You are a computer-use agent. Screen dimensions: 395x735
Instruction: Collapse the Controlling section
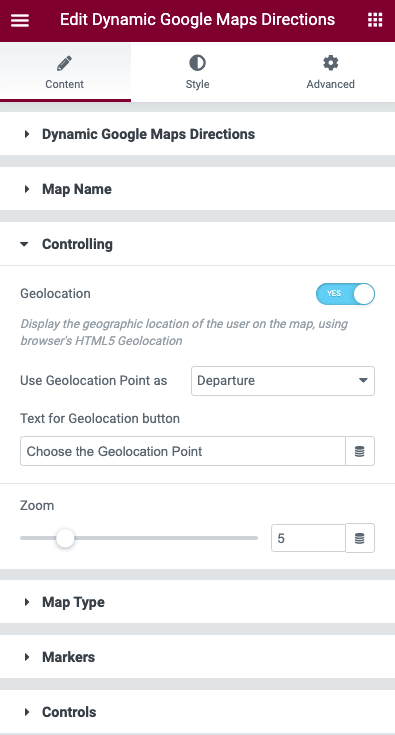pyautogui.click(x=197, y=244)
